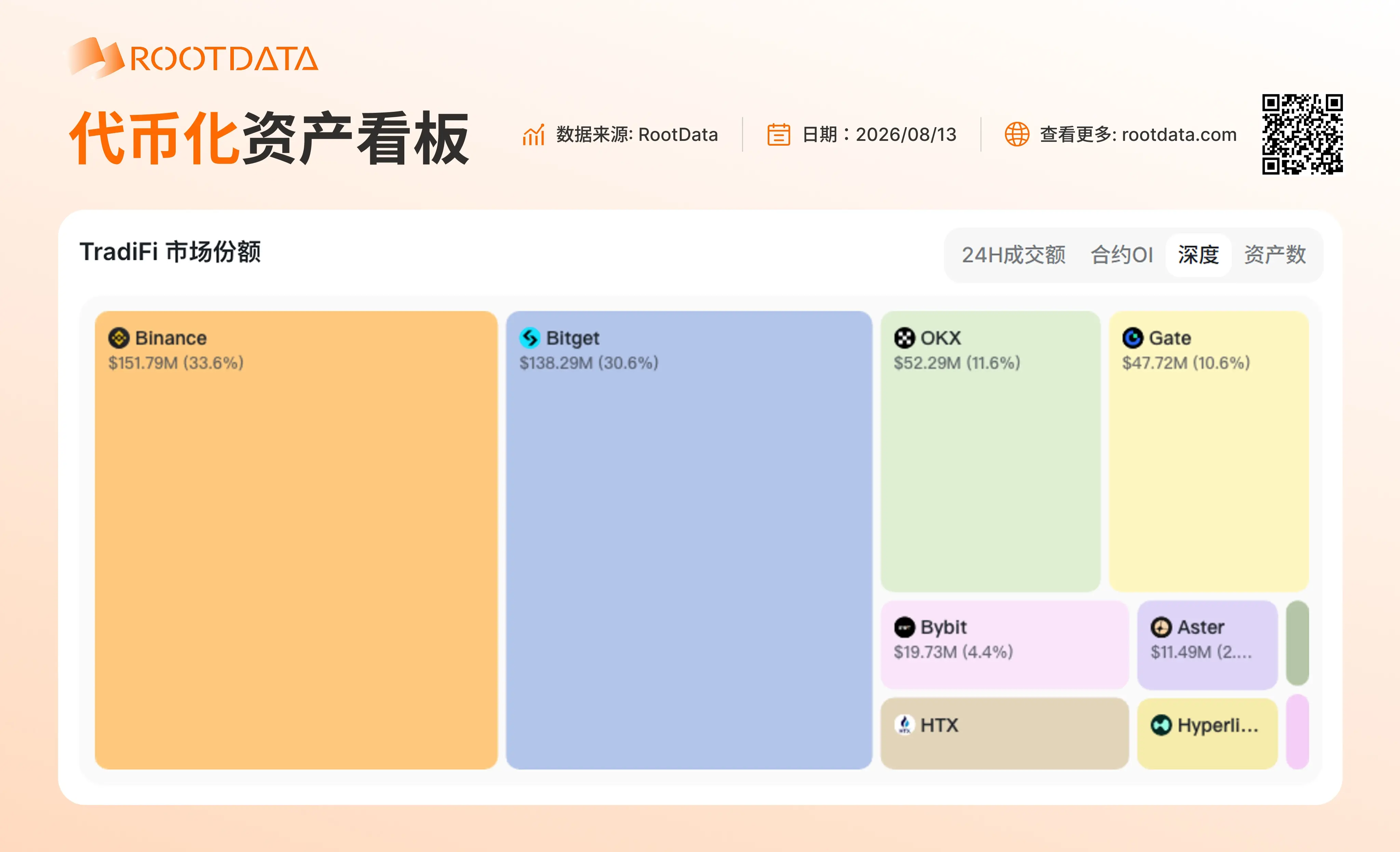Select the small unlabeled pink treemap block
Image resolution: width=1400 pixels, height=852 pixels.
[1298, 732]
